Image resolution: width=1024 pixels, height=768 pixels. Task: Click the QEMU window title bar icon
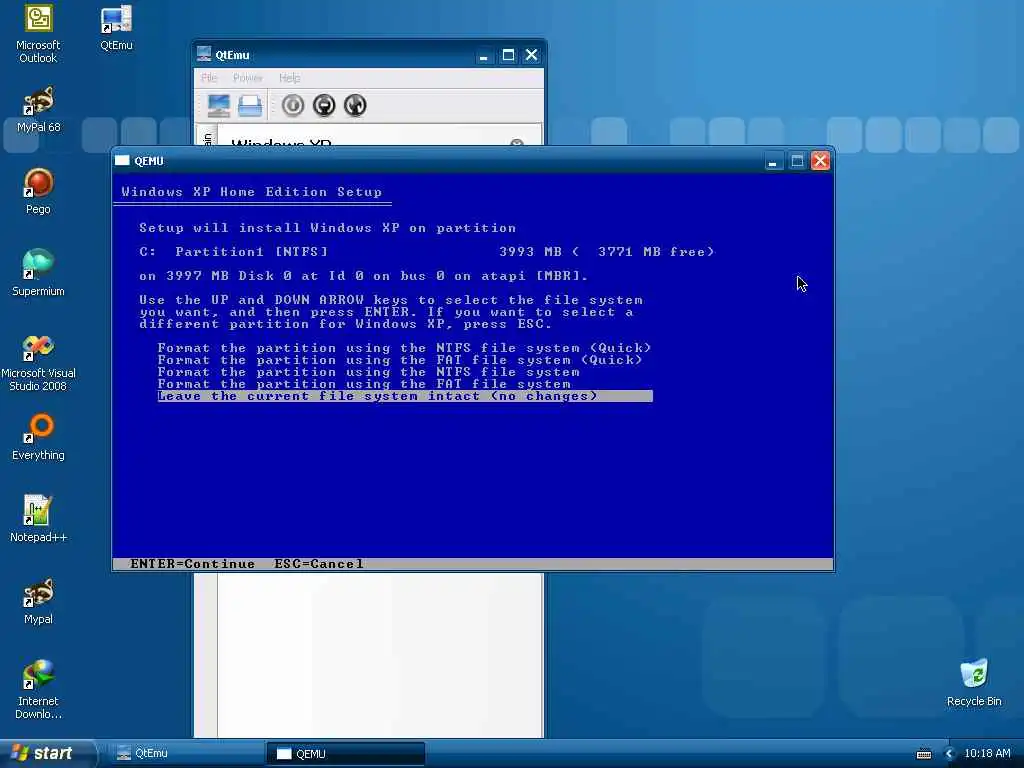point(122,161)
